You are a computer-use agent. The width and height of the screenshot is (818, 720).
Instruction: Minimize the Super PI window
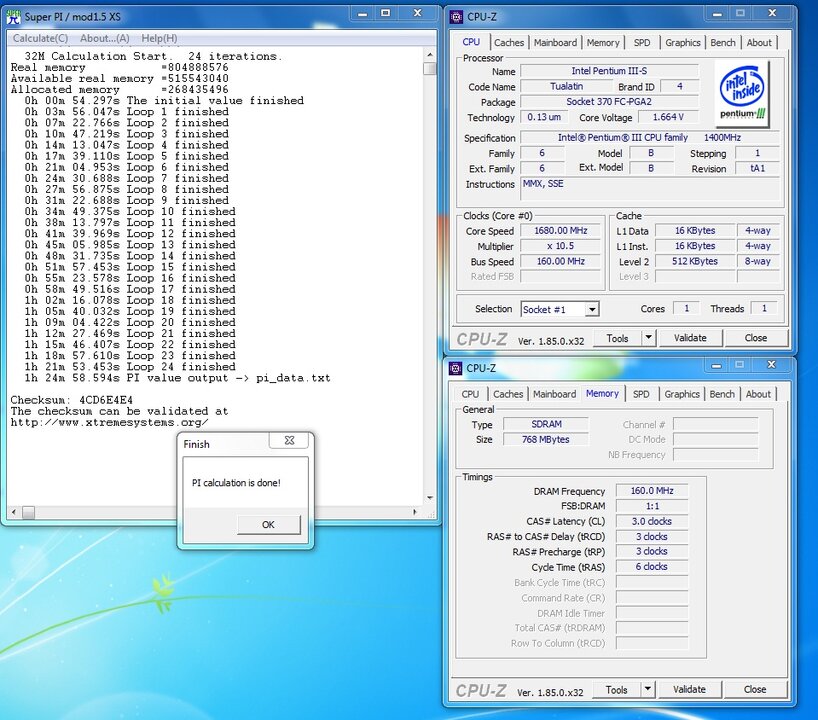(363, 13)
